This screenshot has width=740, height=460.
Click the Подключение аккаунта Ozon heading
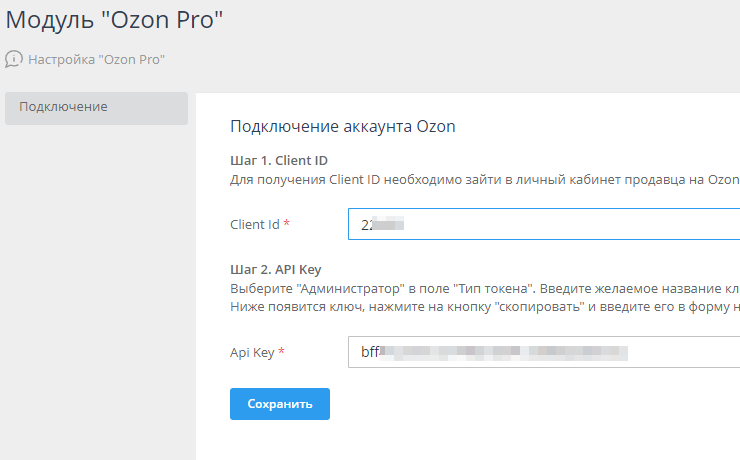point(342,126)
